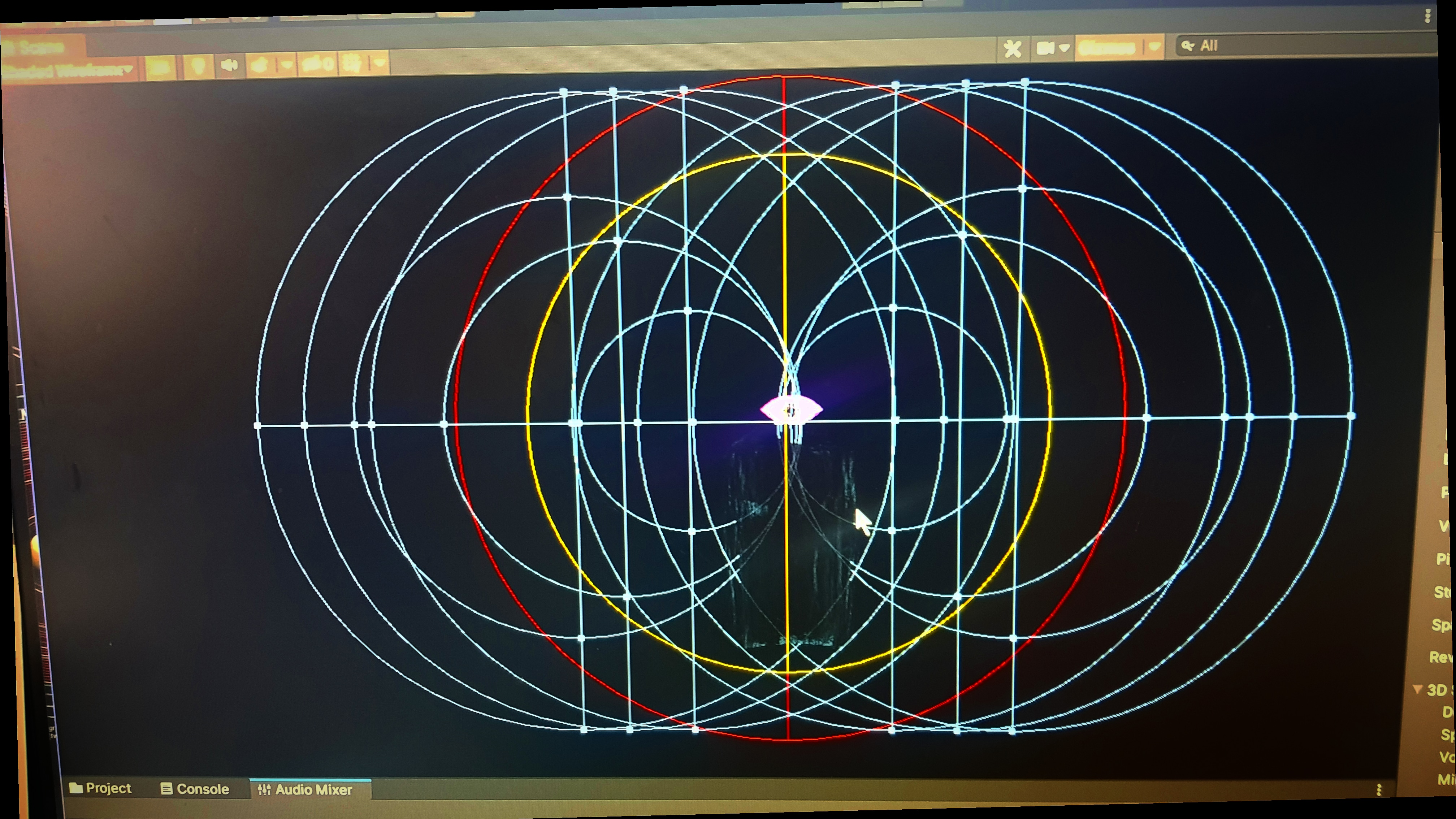Click the pink audio source gizmo

(791, 410)
